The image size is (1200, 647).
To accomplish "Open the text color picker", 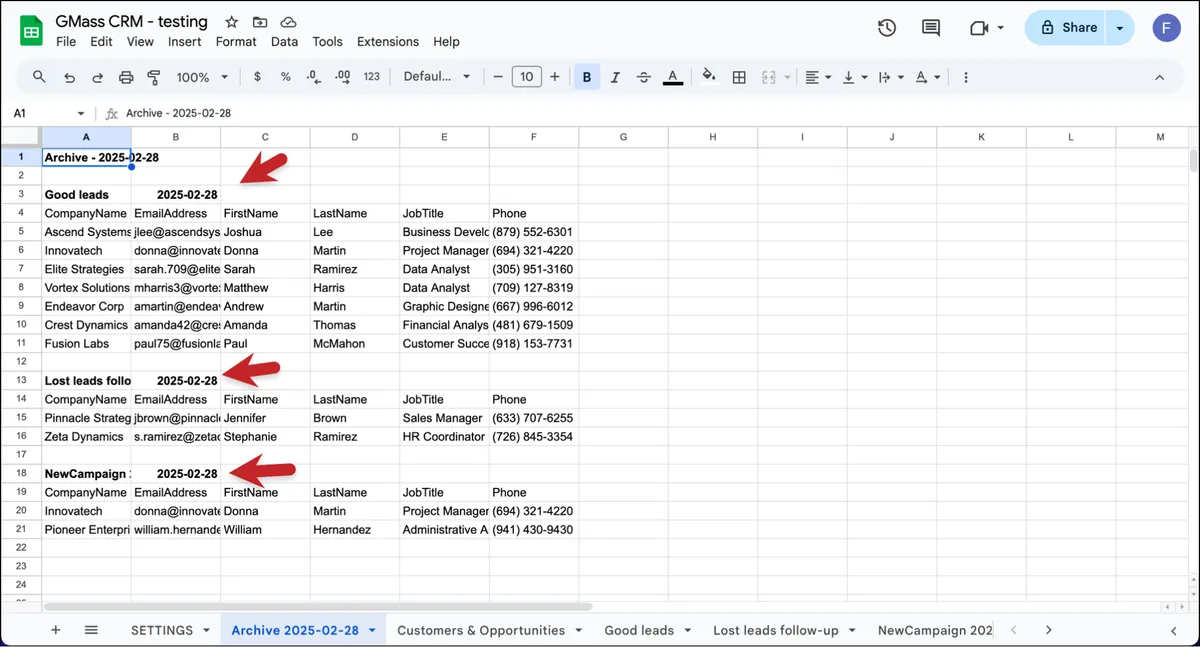I will click(x=673, y=77).
